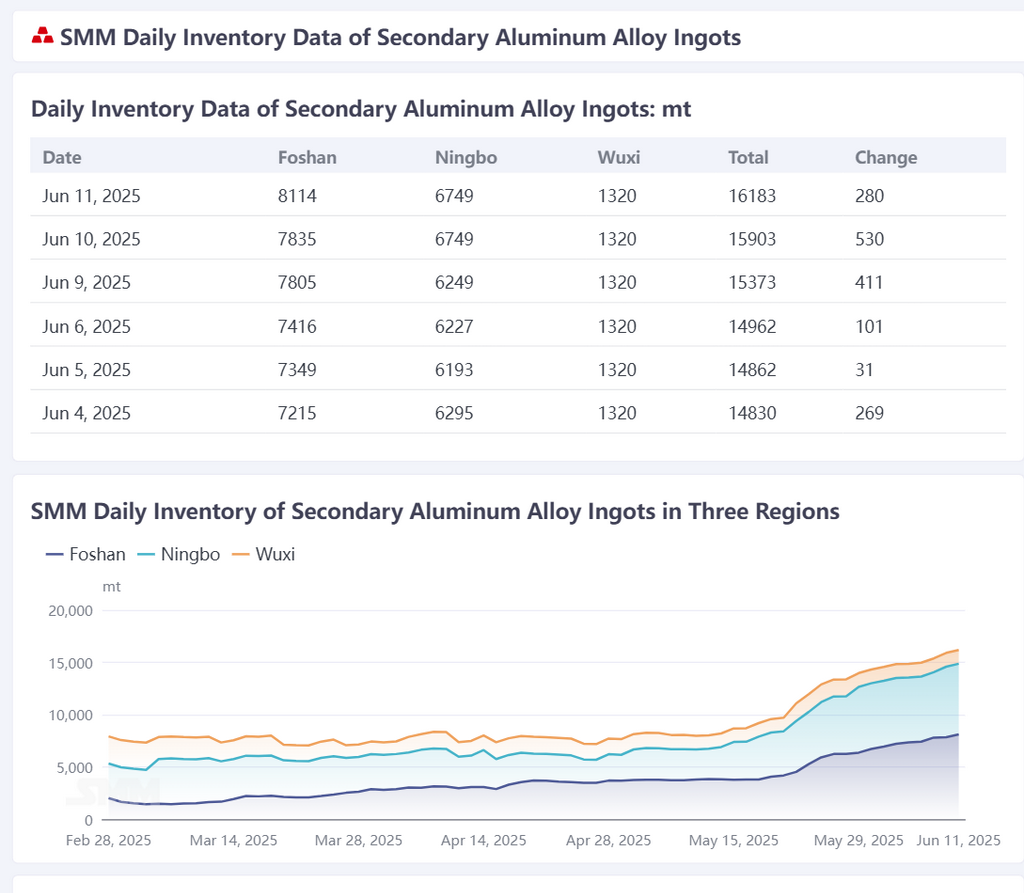The image size is (1024, 893).
Task: Select the Jun 9, 2025 date cell
Action: pyautogui.click(x=86, y=283)
